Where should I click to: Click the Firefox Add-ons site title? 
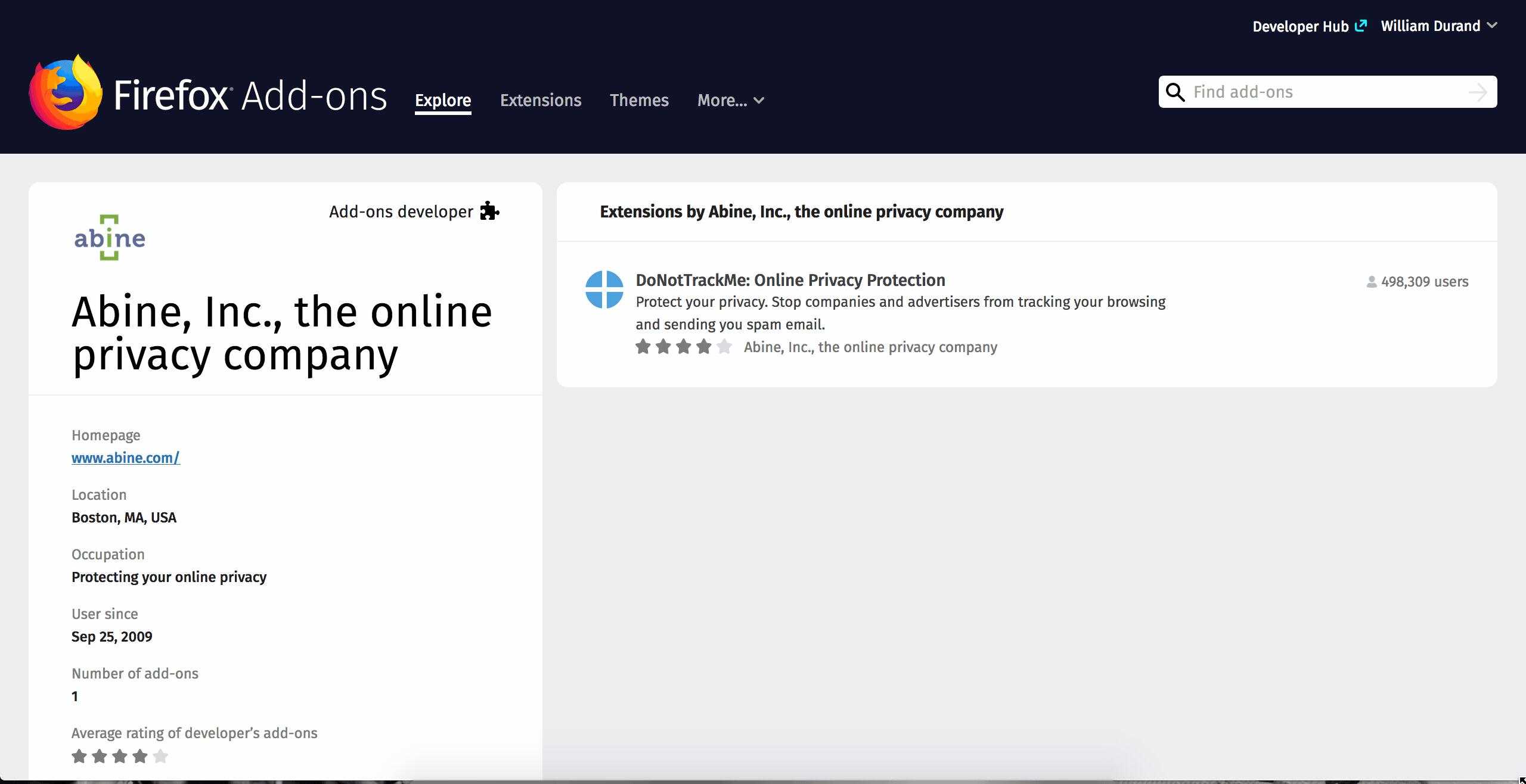250,95
